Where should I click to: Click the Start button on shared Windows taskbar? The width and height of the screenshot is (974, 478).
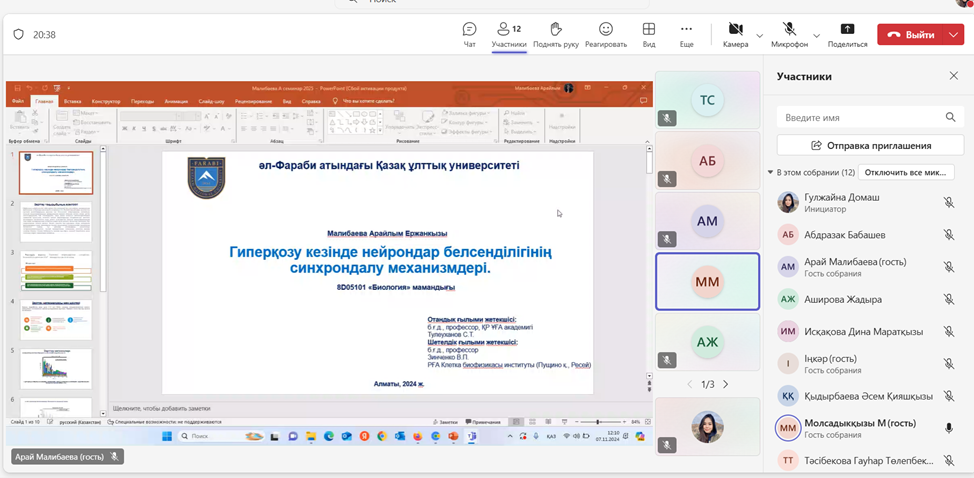167,436
